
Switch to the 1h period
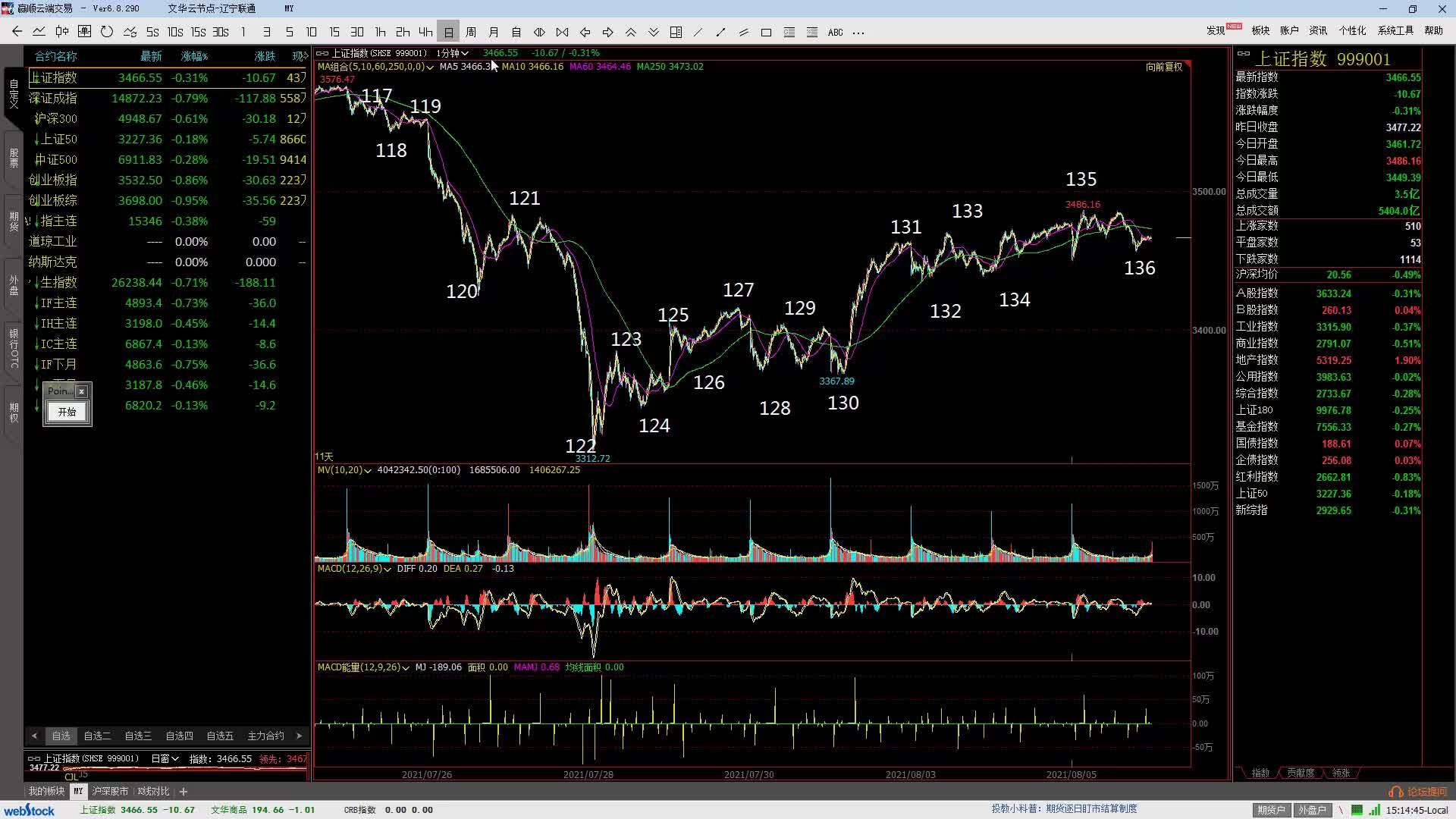pyautogui.click(x=380, y=32)
